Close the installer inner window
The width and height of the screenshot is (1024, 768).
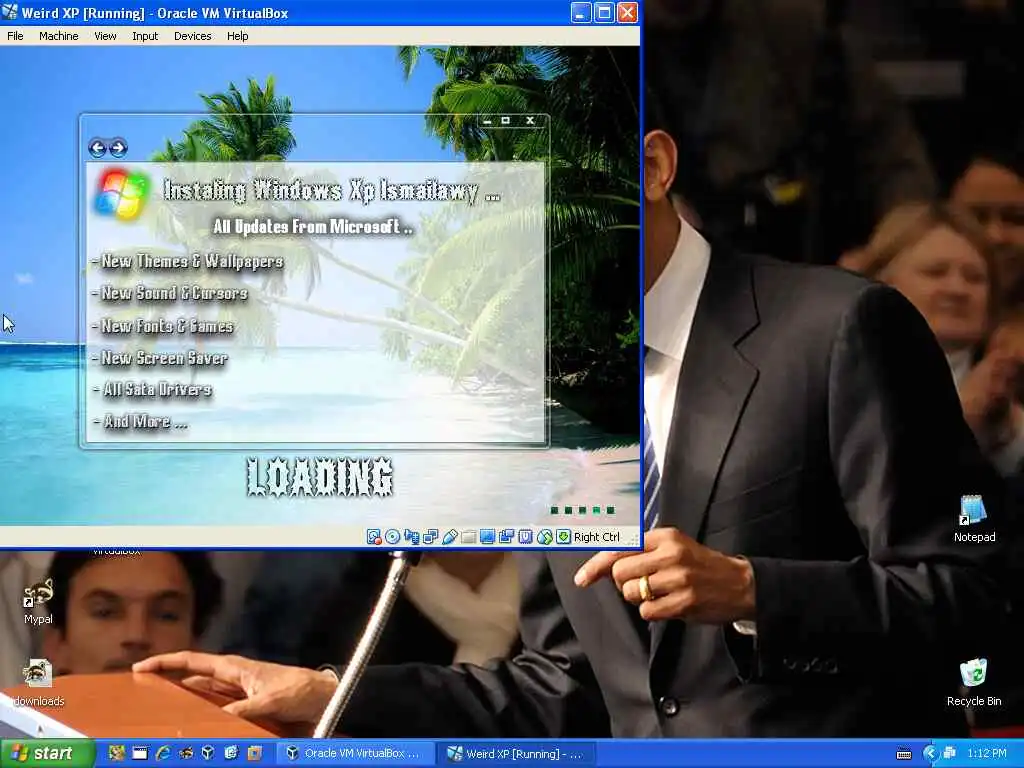click(530, 121)
